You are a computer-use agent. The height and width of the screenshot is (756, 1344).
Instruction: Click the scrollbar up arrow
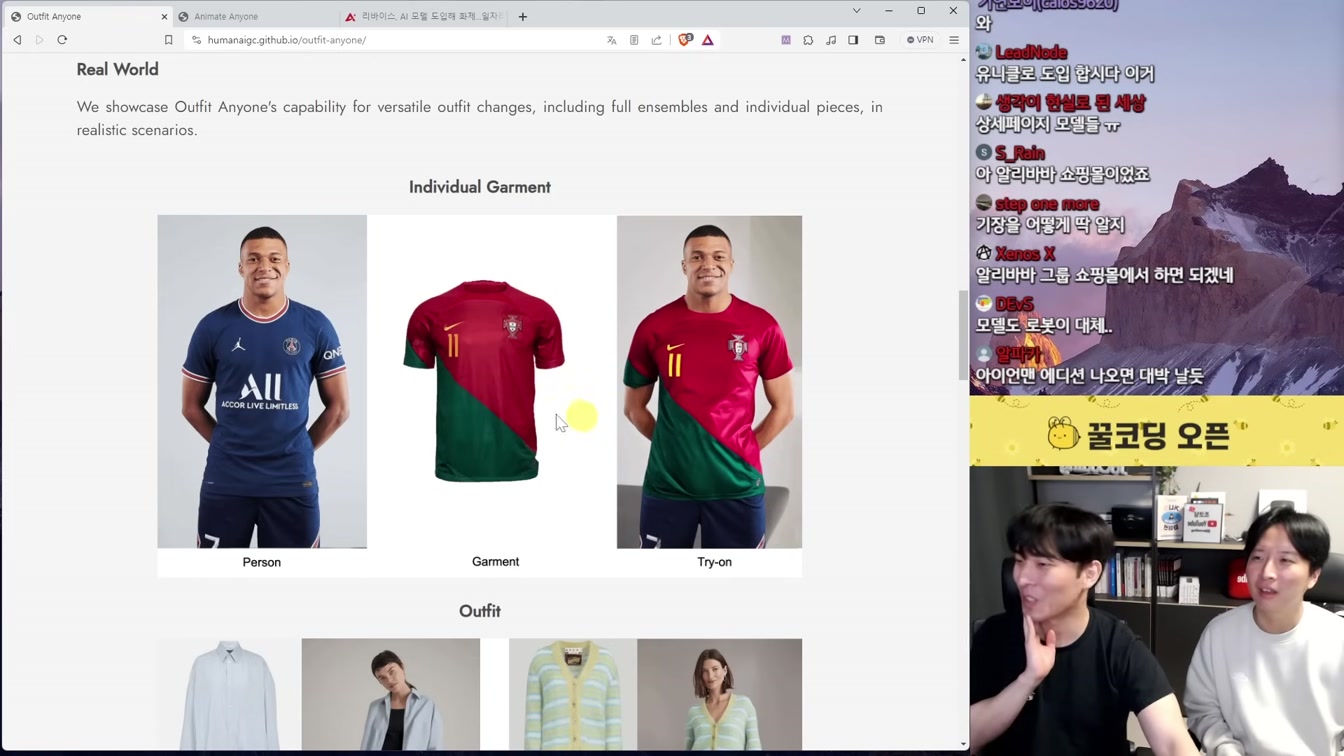963,60
